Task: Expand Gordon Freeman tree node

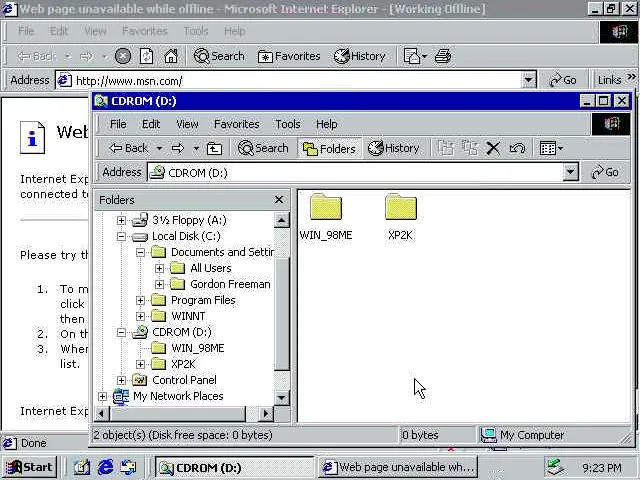Action: click(160, 284)
